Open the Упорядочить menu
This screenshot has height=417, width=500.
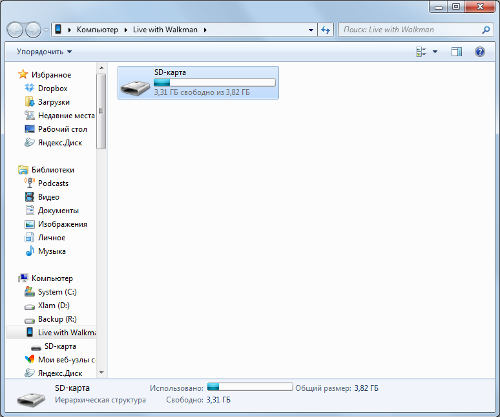44,52
